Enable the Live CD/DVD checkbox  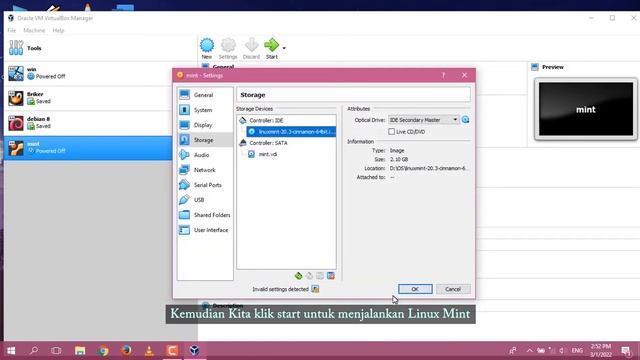point(391,131)
